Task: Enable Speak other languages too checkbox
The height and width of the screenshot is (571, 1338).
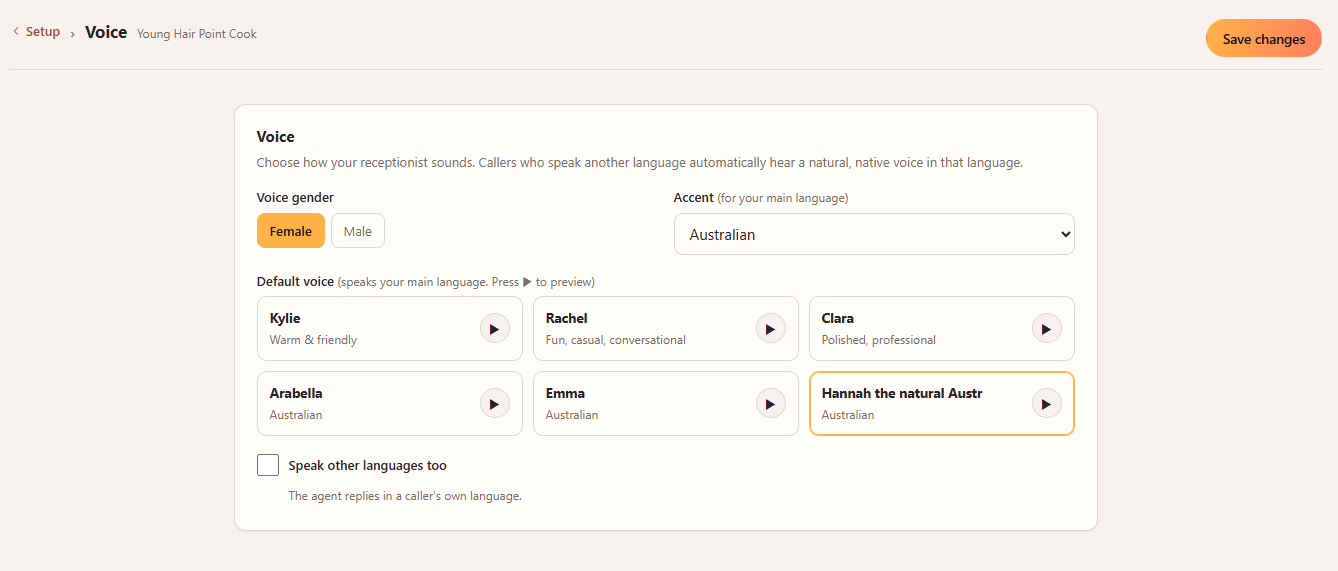Action: point(268,465)
